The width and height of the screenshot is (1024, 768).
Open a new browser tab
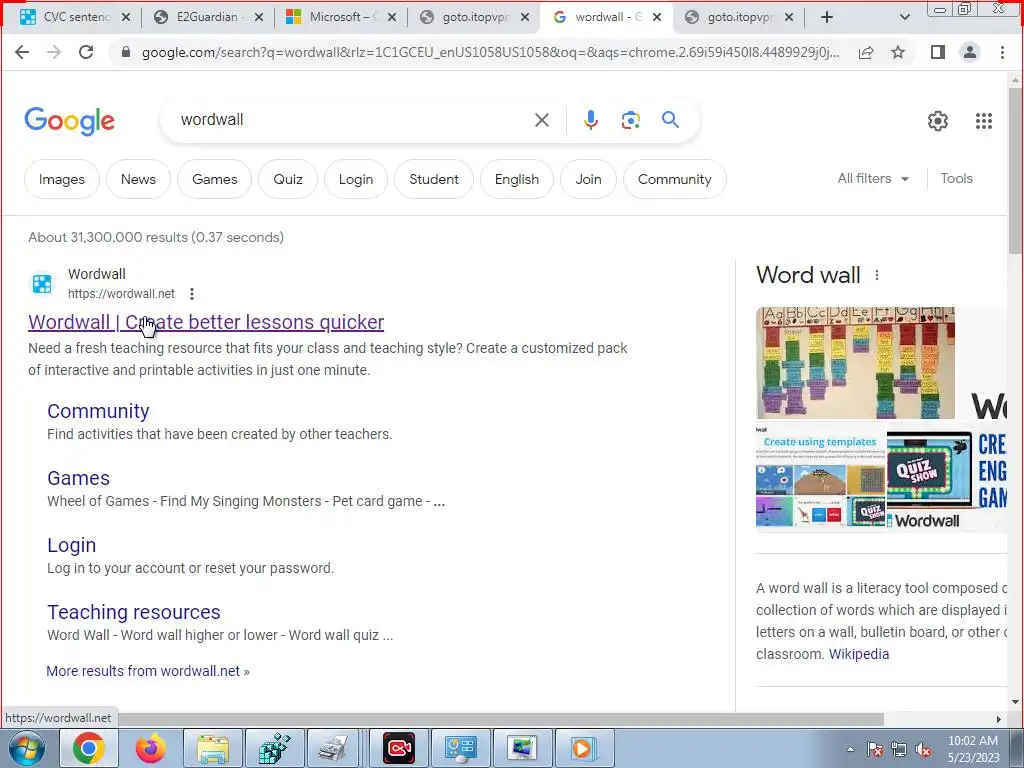tap(827, 17)
